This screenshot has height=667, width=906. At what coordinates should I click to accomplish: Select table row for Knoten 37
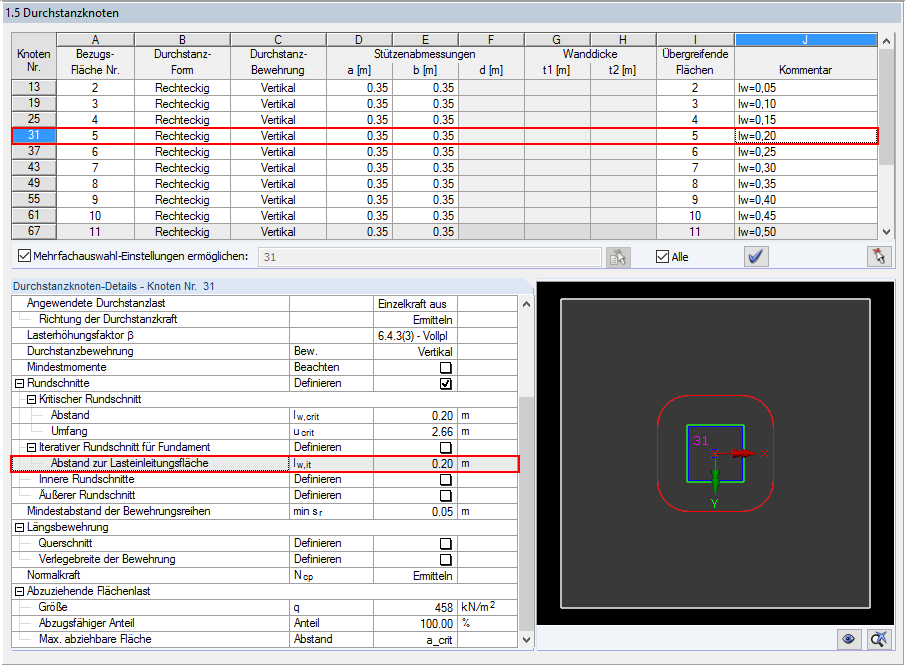coord(33,152)
